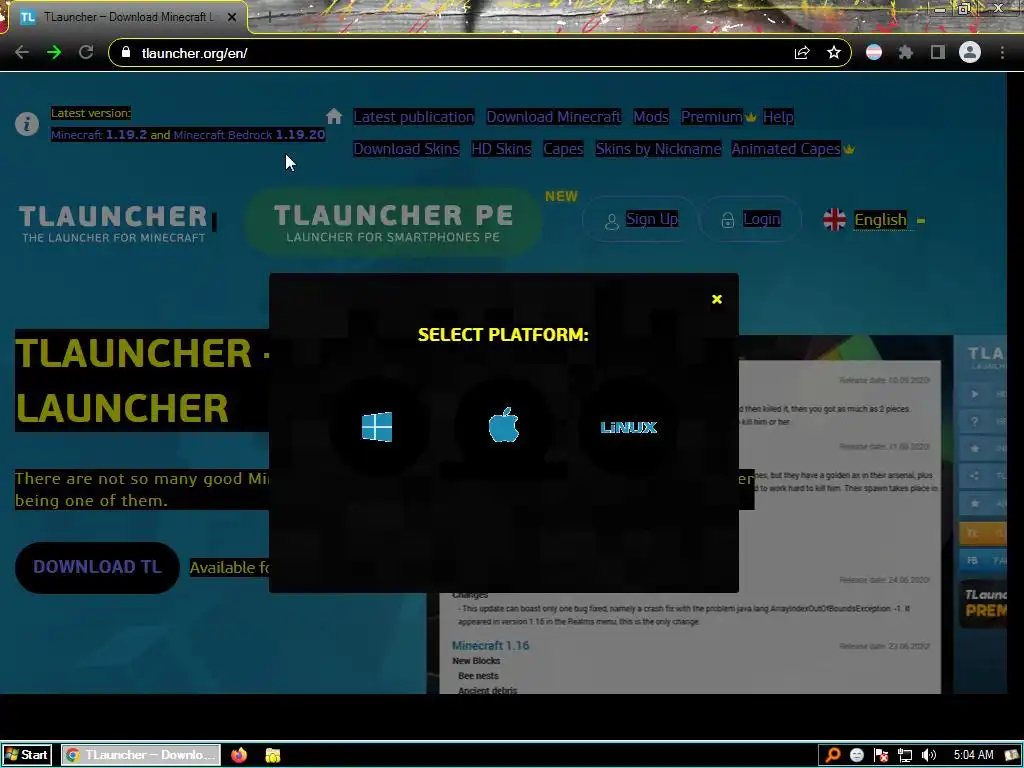Viewport: 1024px width, 768px height.
Task: Click the Minecraft 1.16 heading in preview
Action: tap(490, 645)
